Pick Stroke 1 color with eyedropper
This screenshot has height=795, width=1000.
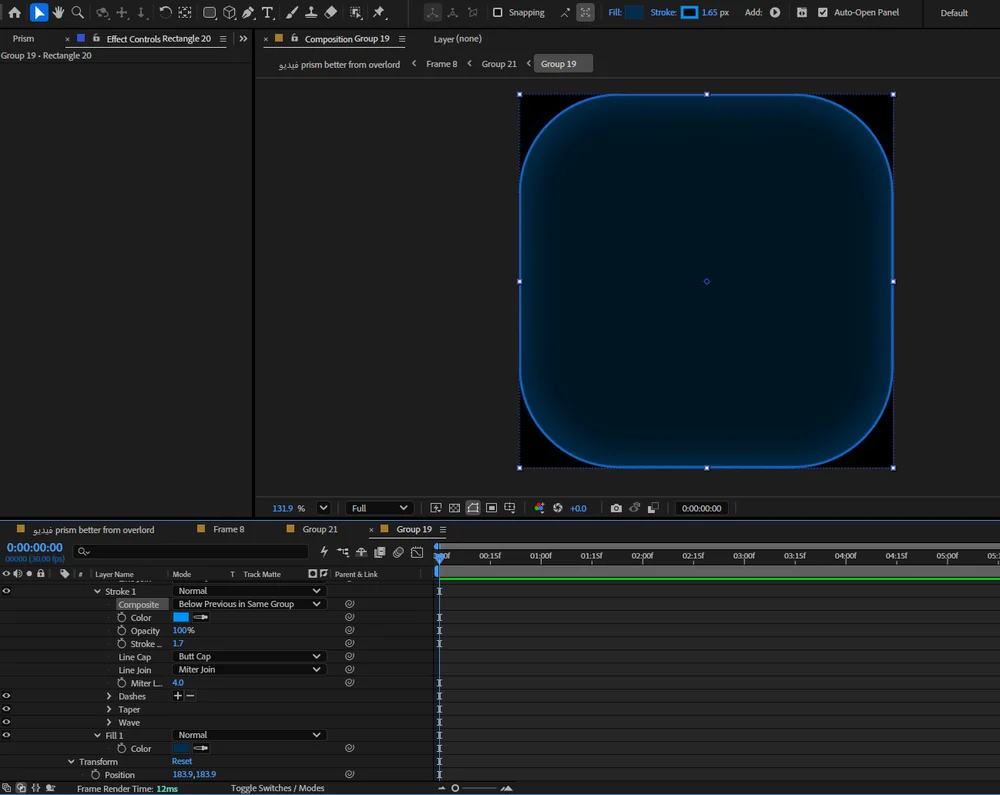point(201,617)
